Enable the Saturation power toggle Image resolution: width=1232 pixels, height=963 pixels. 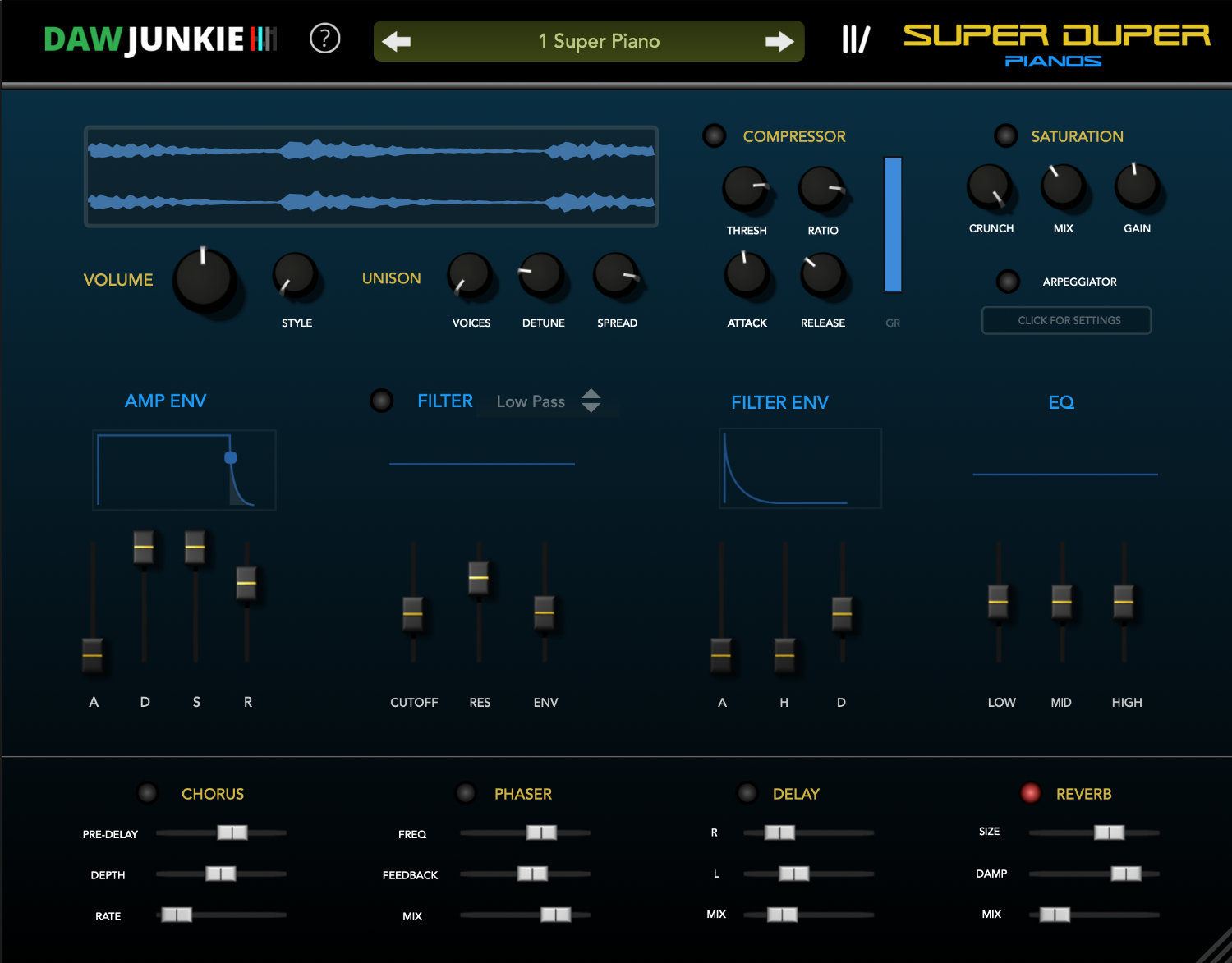coord(1006,135)
